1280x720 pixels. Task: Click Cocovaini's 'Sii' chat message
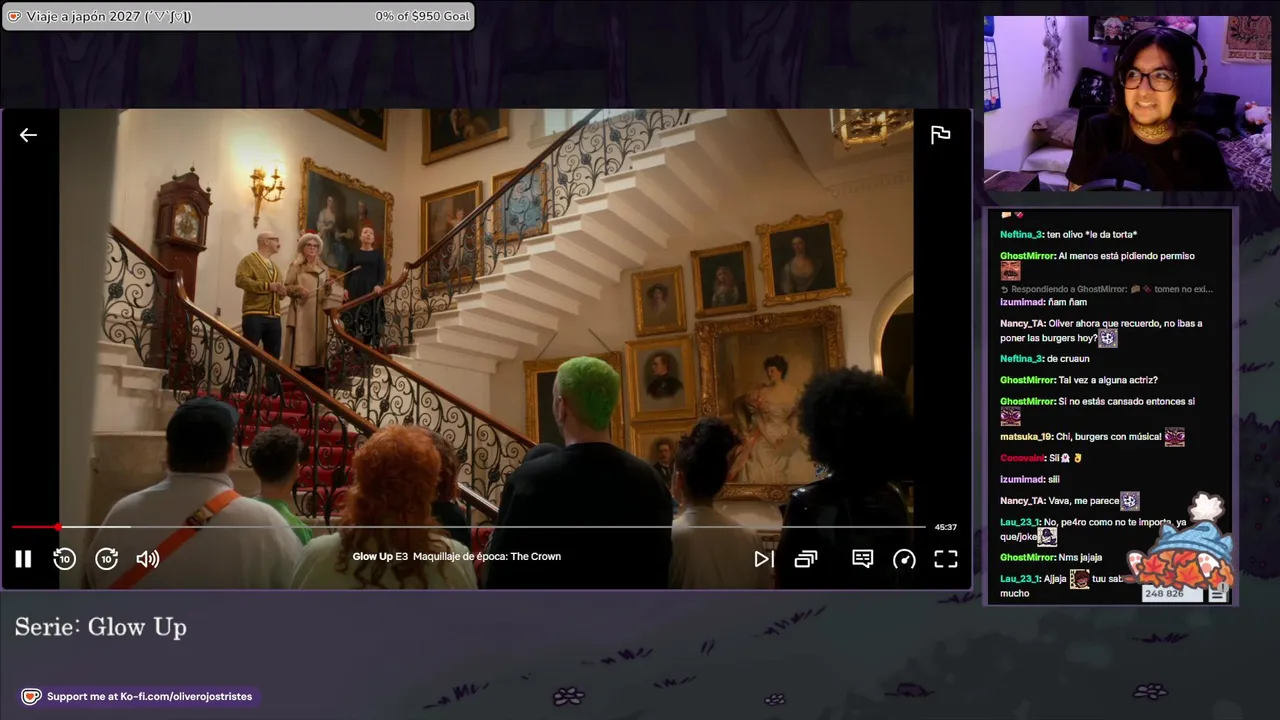tap(1041, 458)
